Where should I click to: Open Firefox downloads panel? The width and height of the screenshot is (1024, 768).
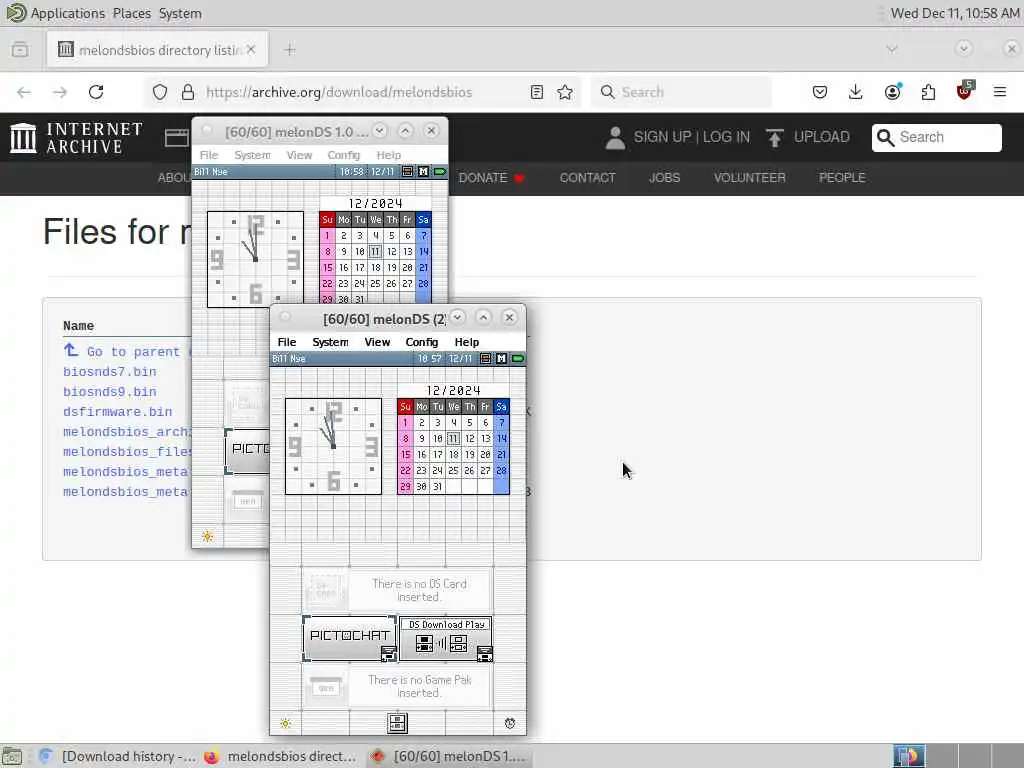[856, 92]
